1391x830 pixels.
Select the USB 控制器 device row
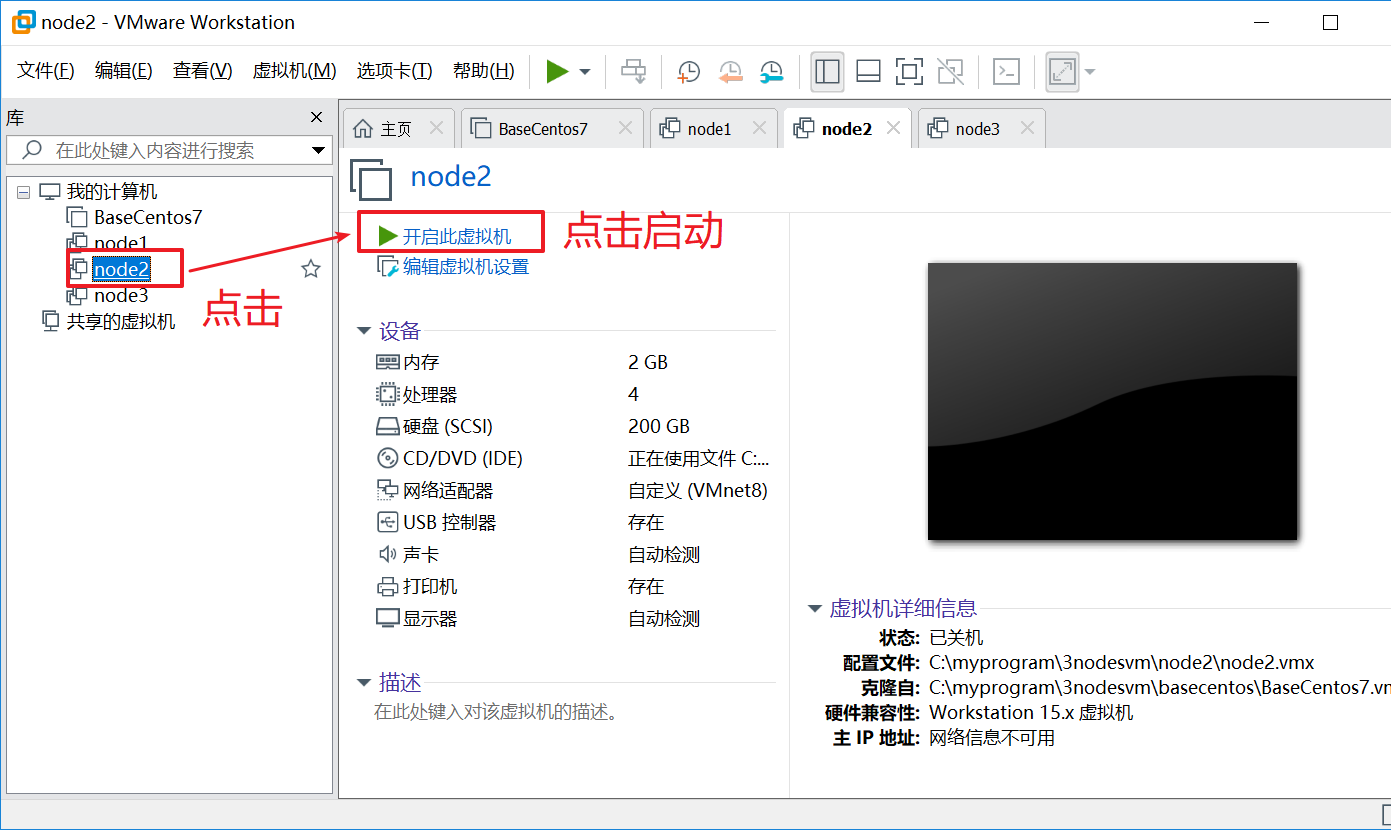pos(574,522)
